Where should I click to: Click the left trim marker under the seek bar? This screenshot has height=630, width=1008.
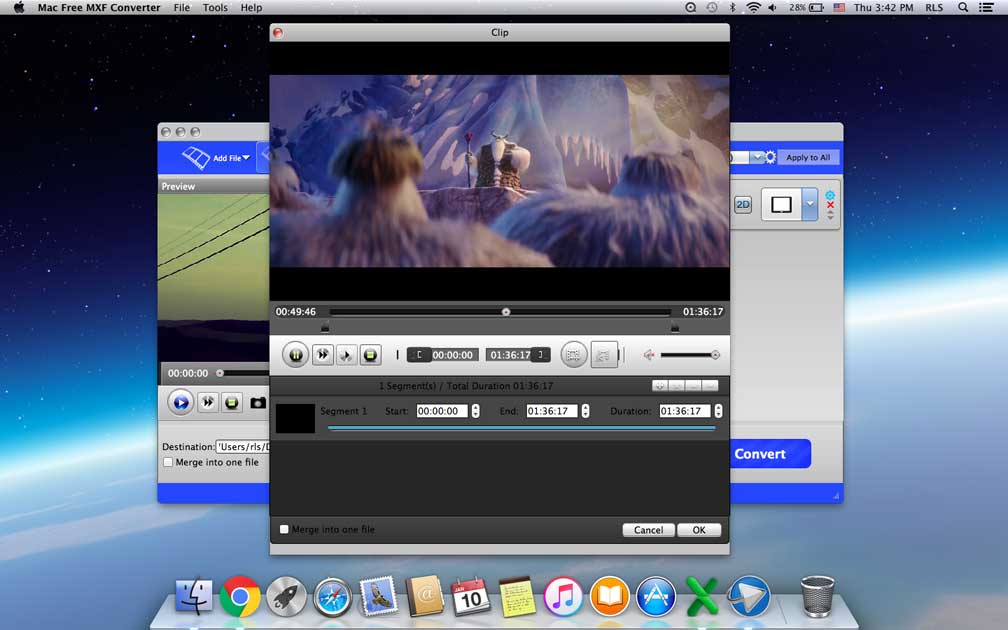[325, 328]
